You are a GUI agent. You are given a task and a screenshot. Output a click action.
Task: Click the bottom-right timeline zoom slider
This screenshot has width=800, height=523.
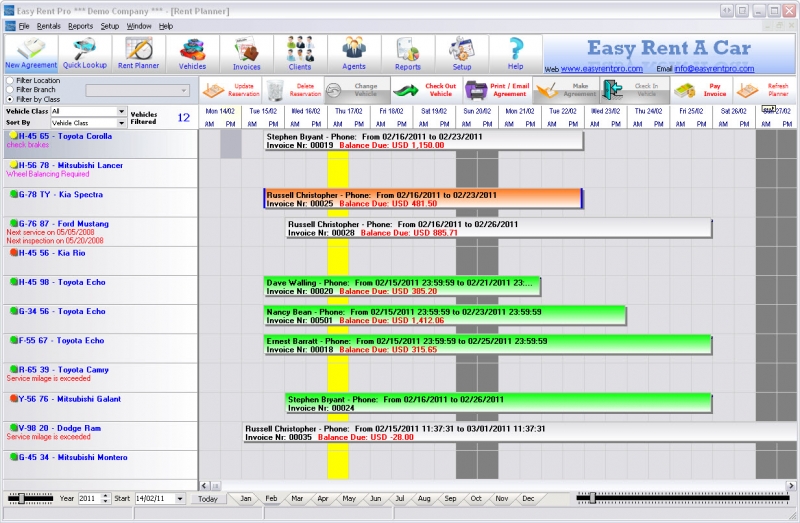click(x=592, y=497)
